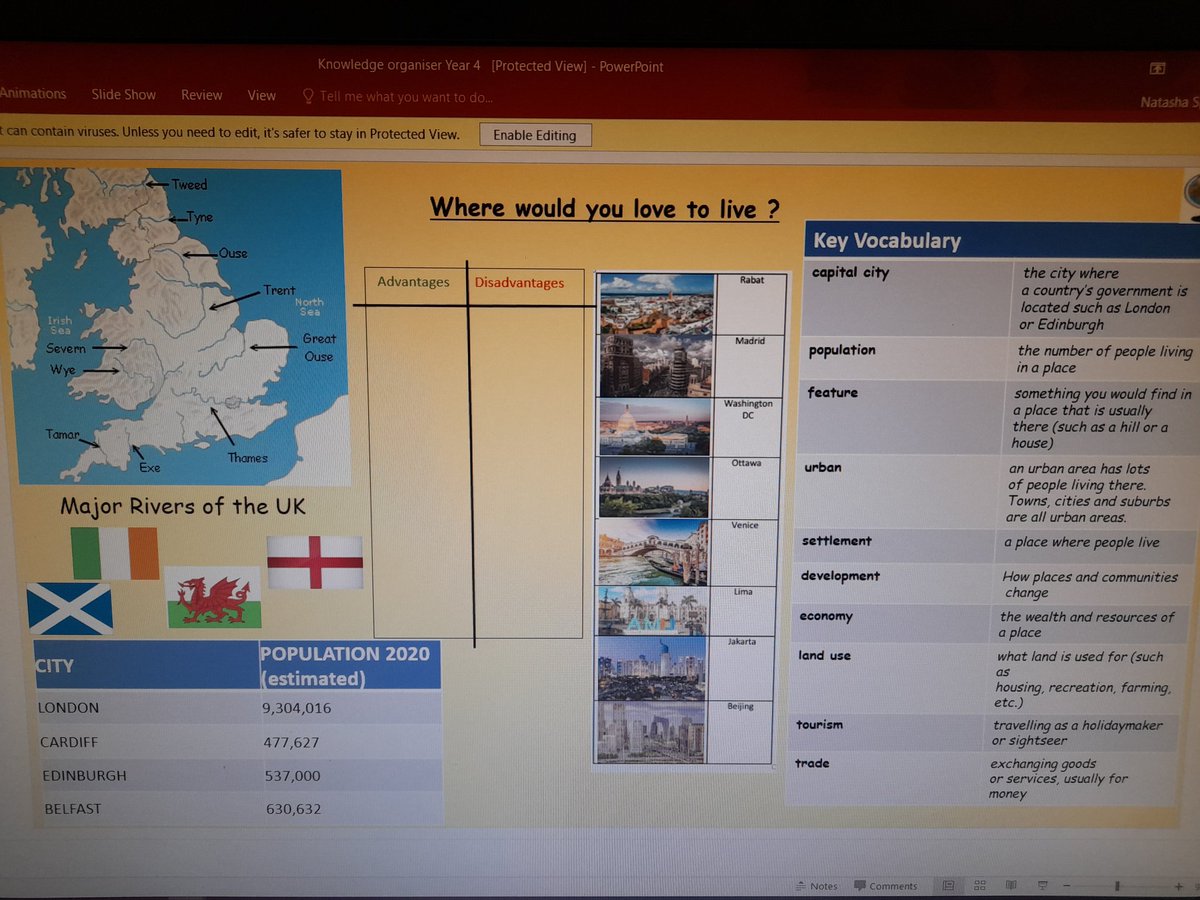Click the 'trade' vocabulary term
This screenshot has width=1200, height=900.
click(812, 763)
